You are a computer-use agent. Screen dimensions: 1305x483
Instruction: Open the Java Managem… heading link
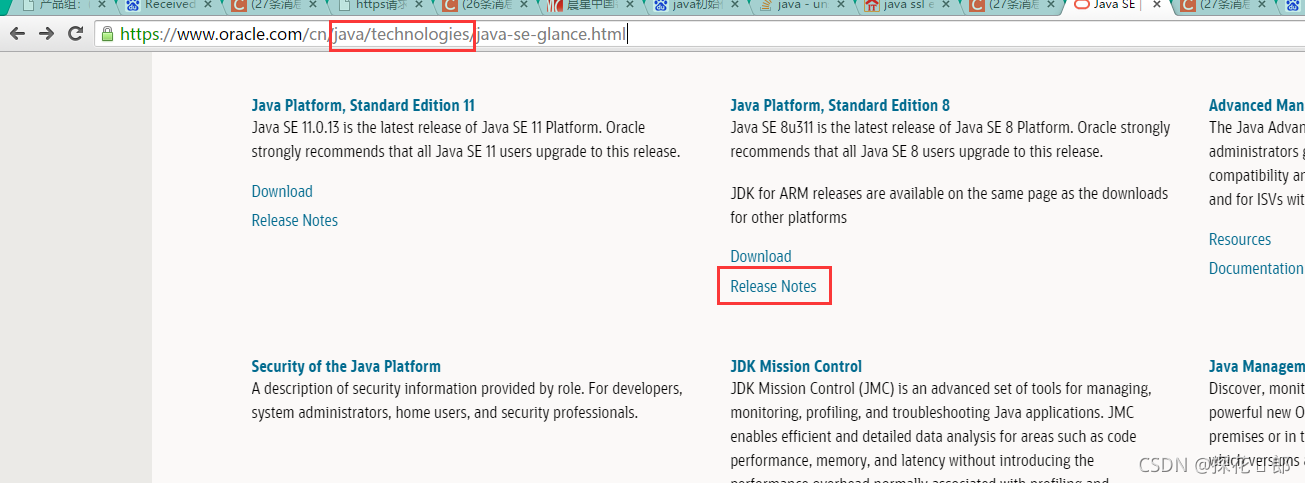[x=1256, y=366]
